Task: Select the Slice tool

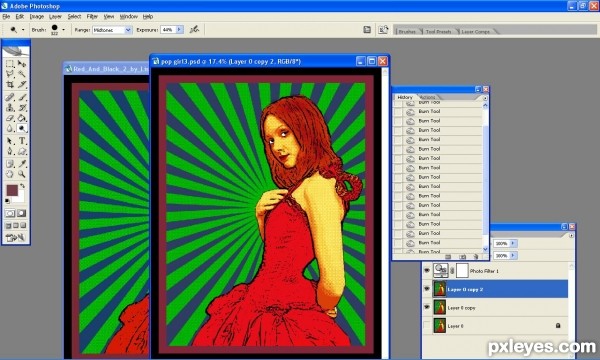Action: pyautogui.click(x=22, y=84)
